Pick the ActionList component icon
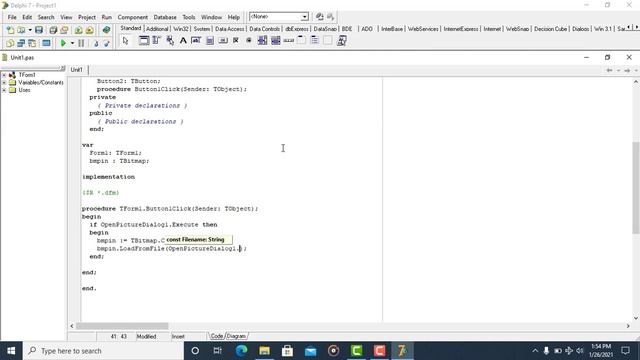Screen dimensions: 640x360 (x=342, y=40)
